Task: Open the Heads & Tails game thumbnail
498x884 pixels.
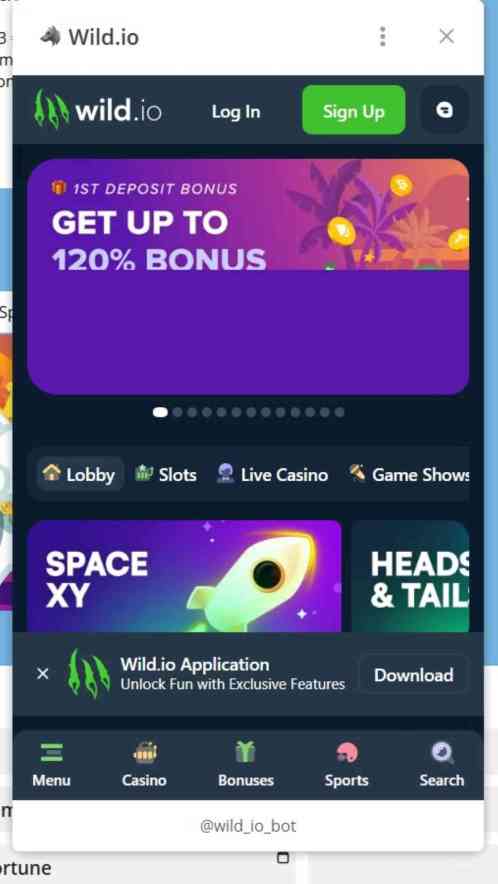Action: coord(411,576)
